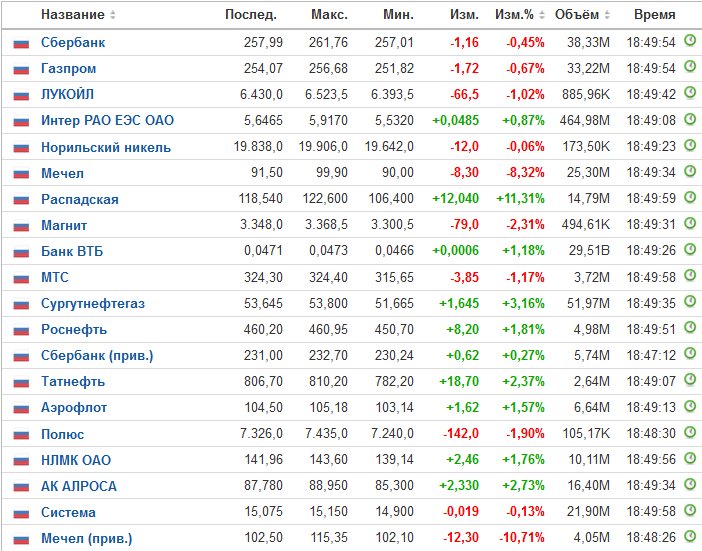Click the clock icon in the Система row
702x551 pixels.
pos(690,509)
